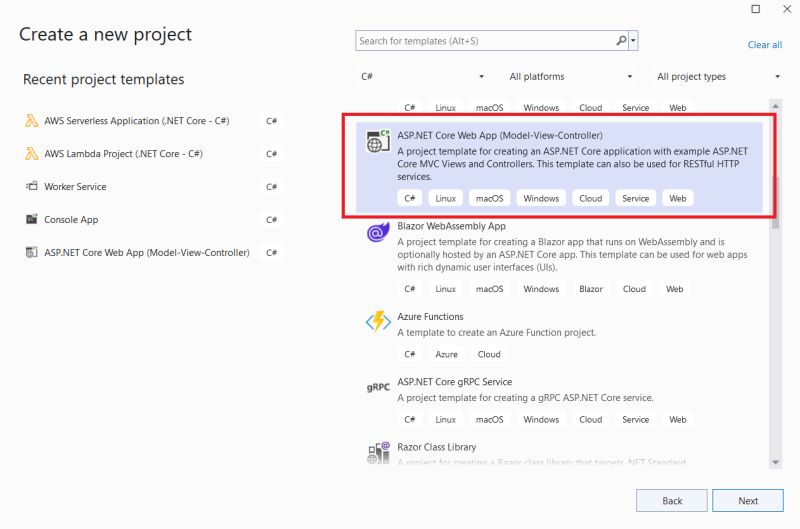Viewport: 800px width, 529px height.
Task: Click scrollbar up arrow in template list
Action: pos(776,106)
